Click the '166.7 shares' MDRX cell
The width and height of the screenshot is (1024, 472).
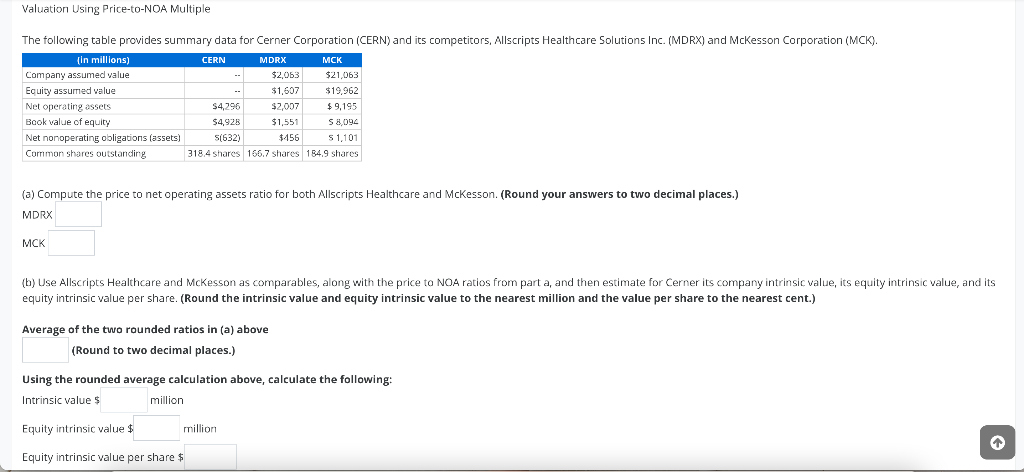click(273, 153)
